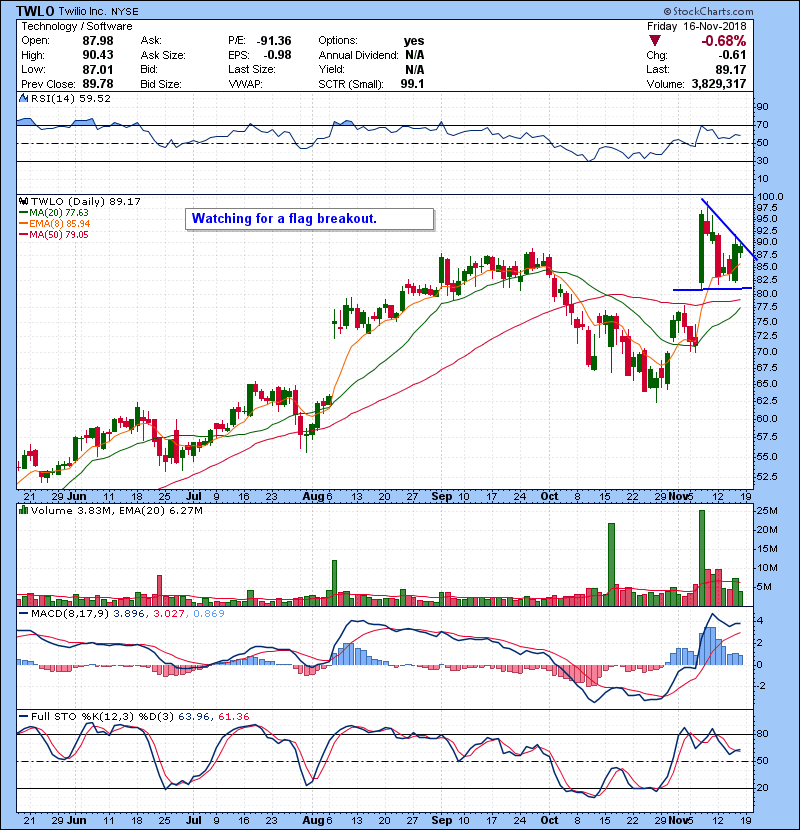Click the 'Ask Size:' label

click(x=163, y=55)
